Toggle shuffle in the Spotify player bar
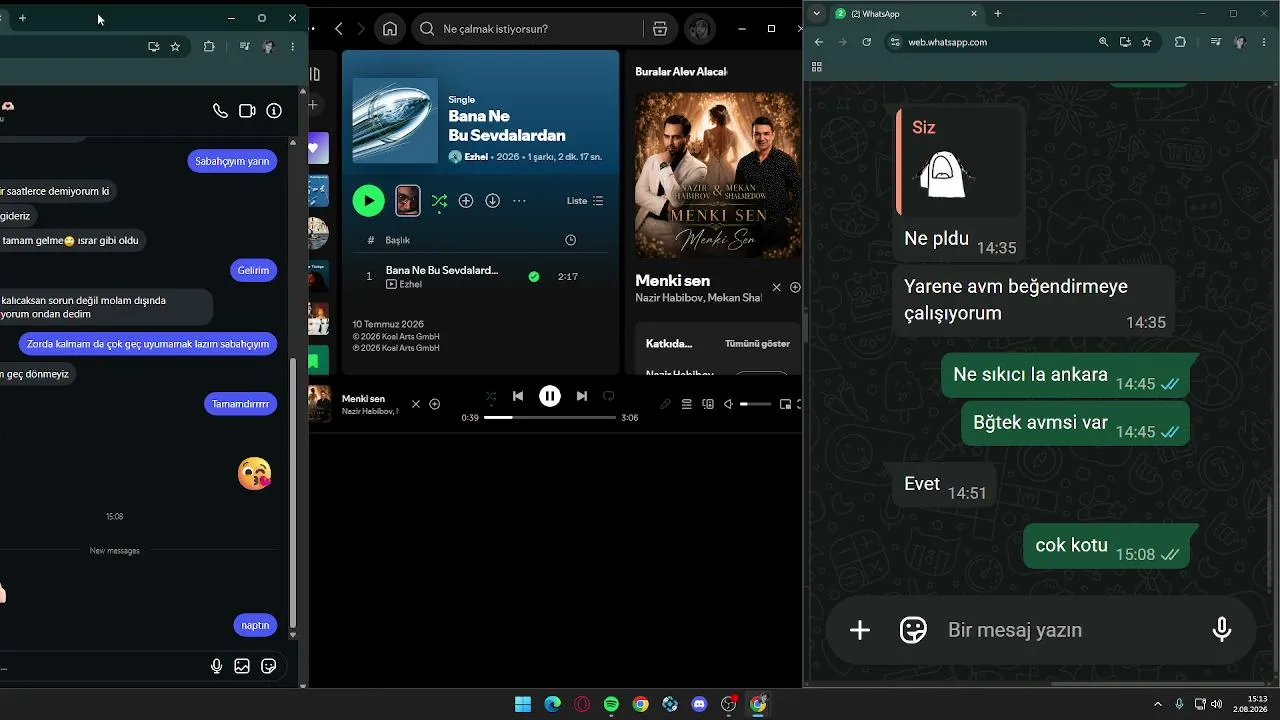This screenshot has width=1280, height=720. [x=490, y=396]
